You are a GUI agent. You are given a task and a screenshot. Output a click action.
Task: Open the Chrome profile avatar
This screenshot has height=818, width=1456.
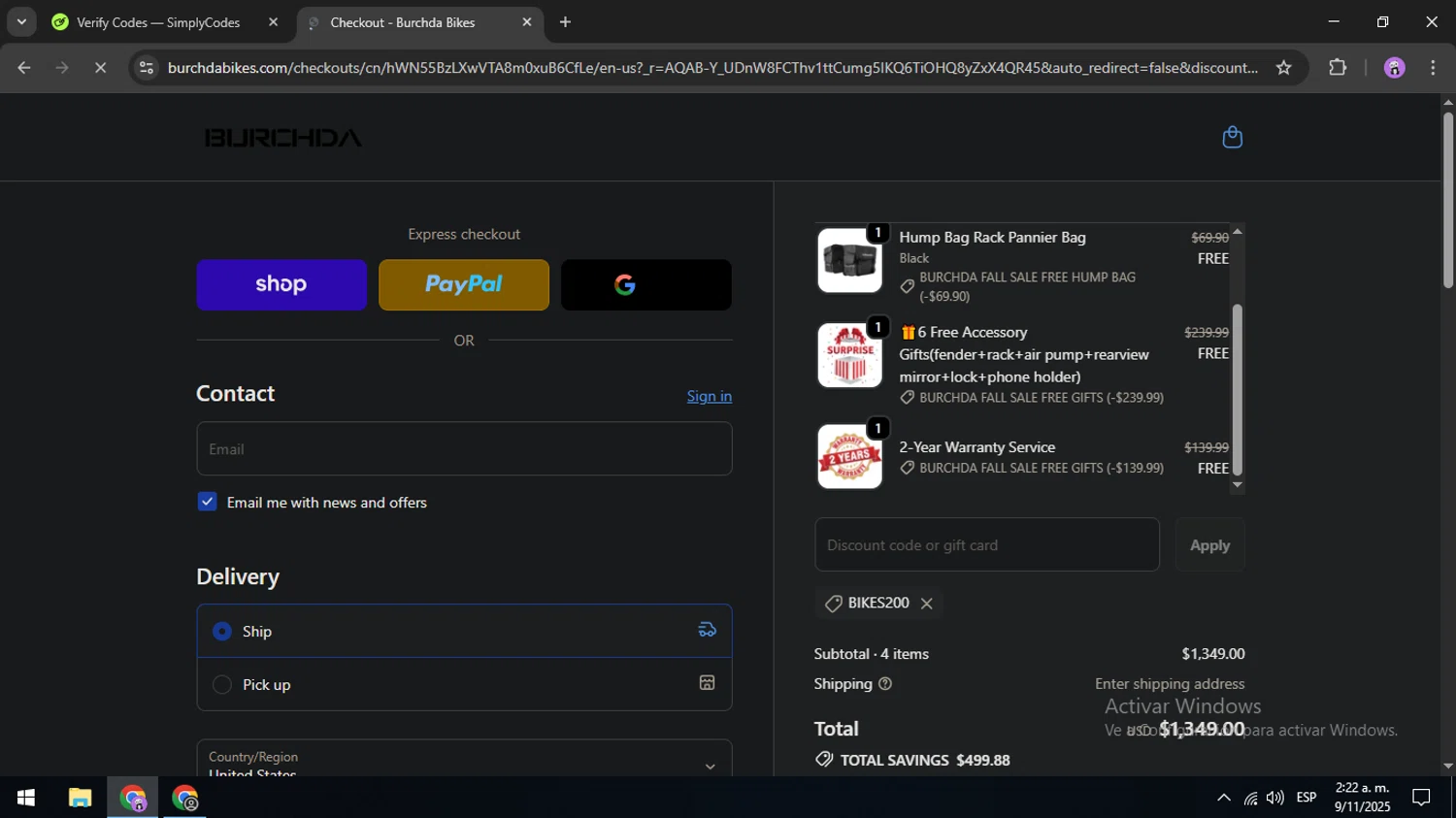tap(1394, 68)
